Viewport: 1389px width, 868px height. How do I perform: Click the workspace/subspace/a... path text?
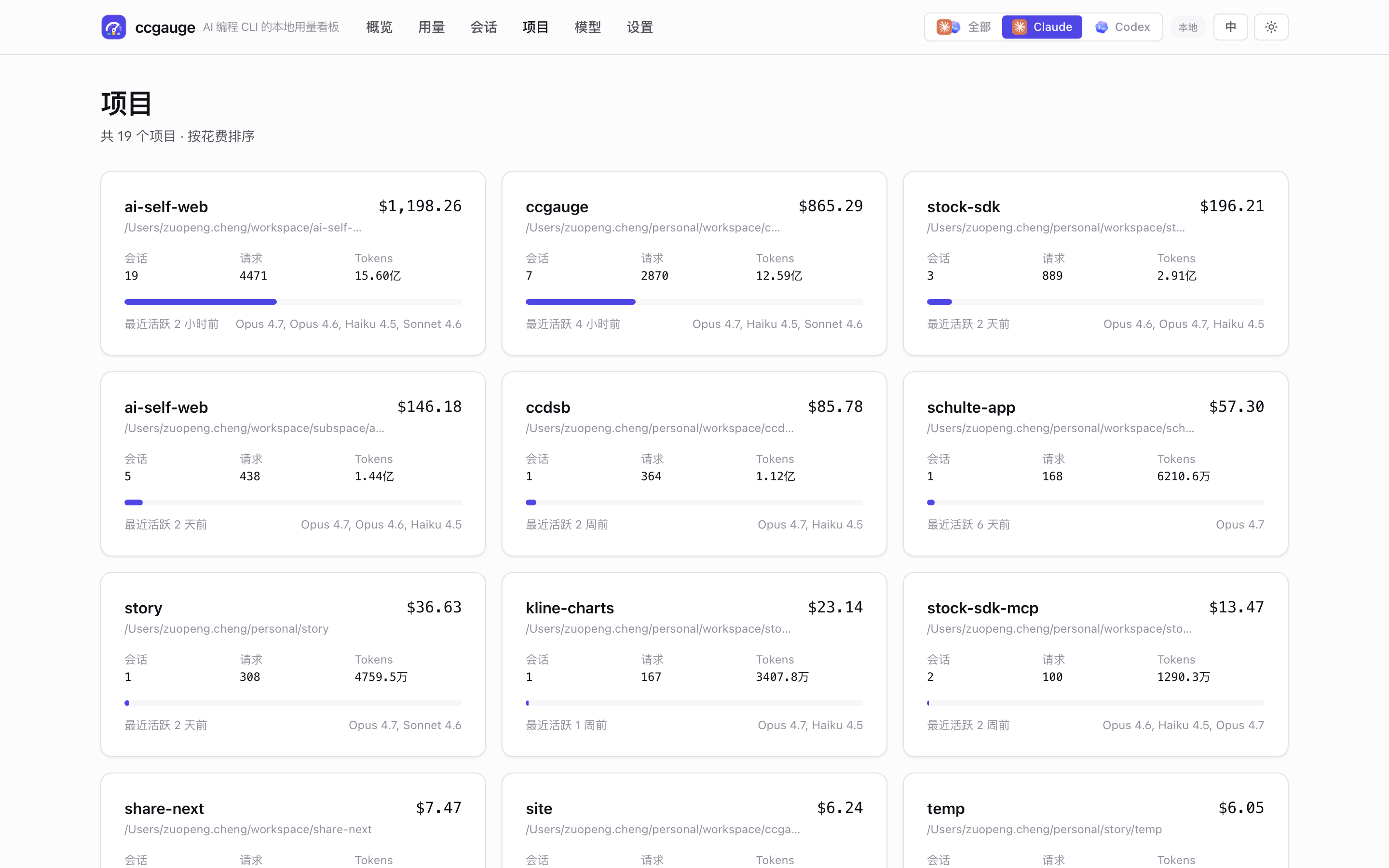254,428
